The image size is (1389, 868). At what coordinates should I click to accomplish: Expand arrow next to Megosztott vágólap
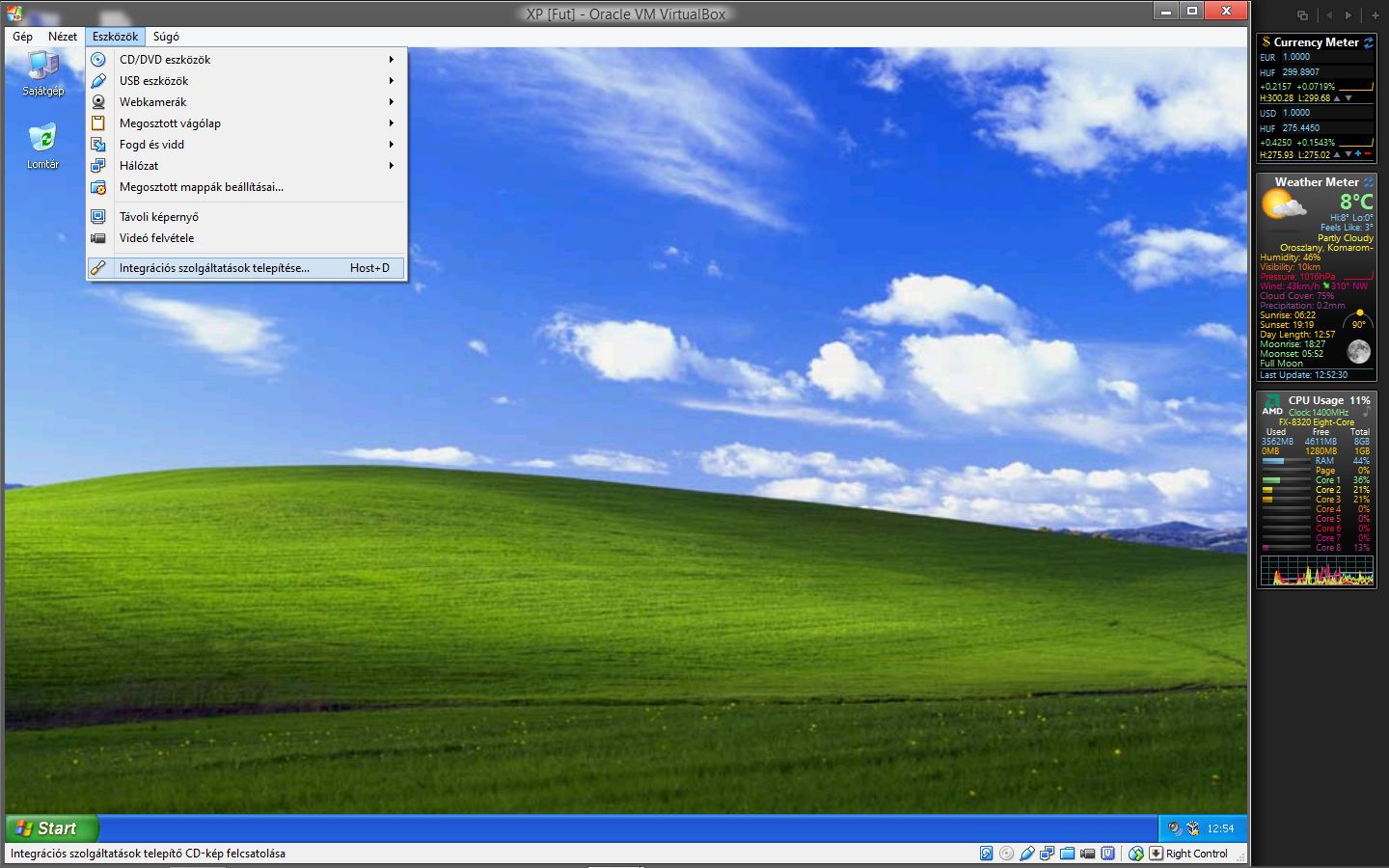point(392,123)
